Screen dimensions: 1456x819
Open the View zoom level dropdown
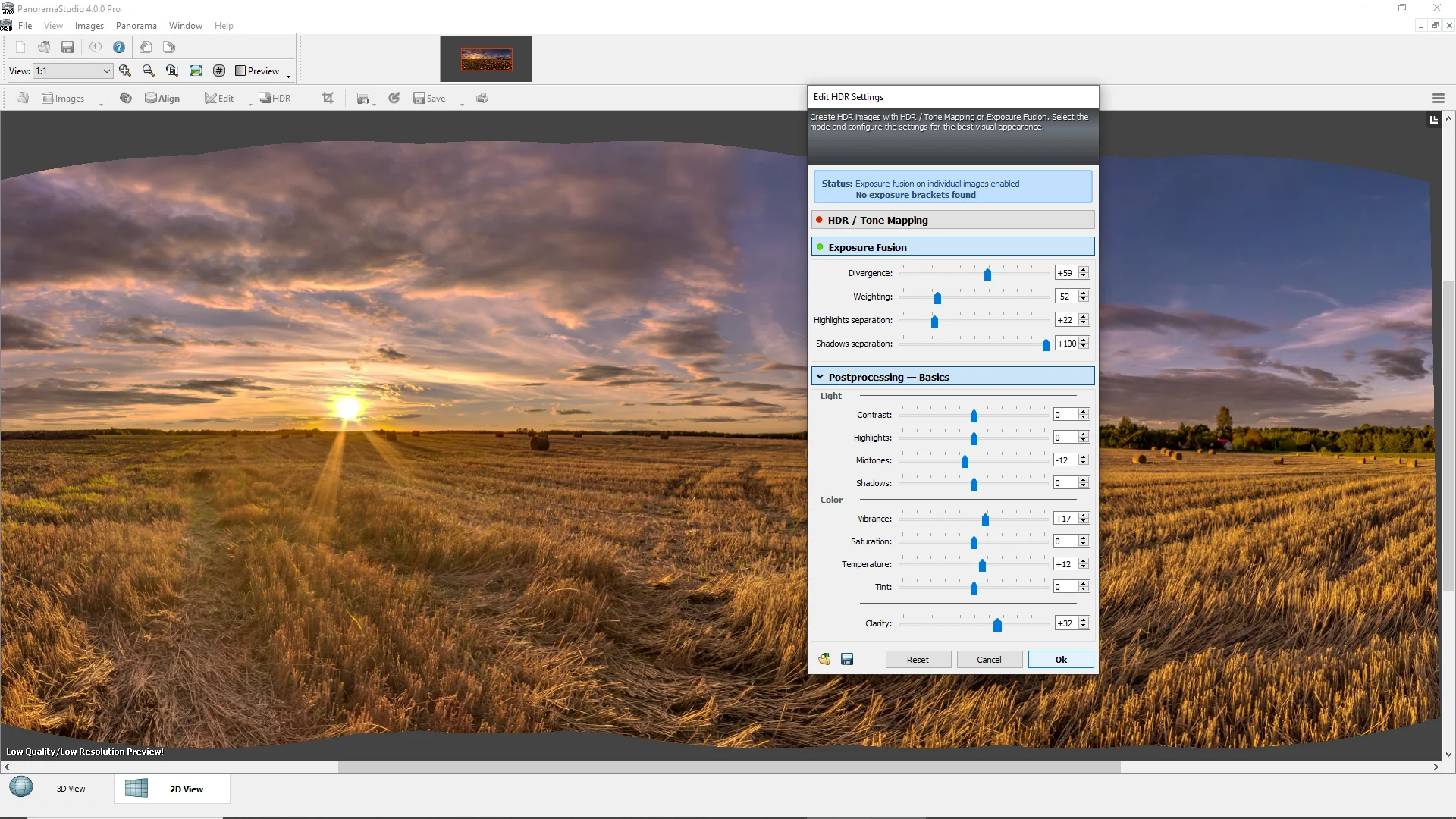(x=106, y=71)
